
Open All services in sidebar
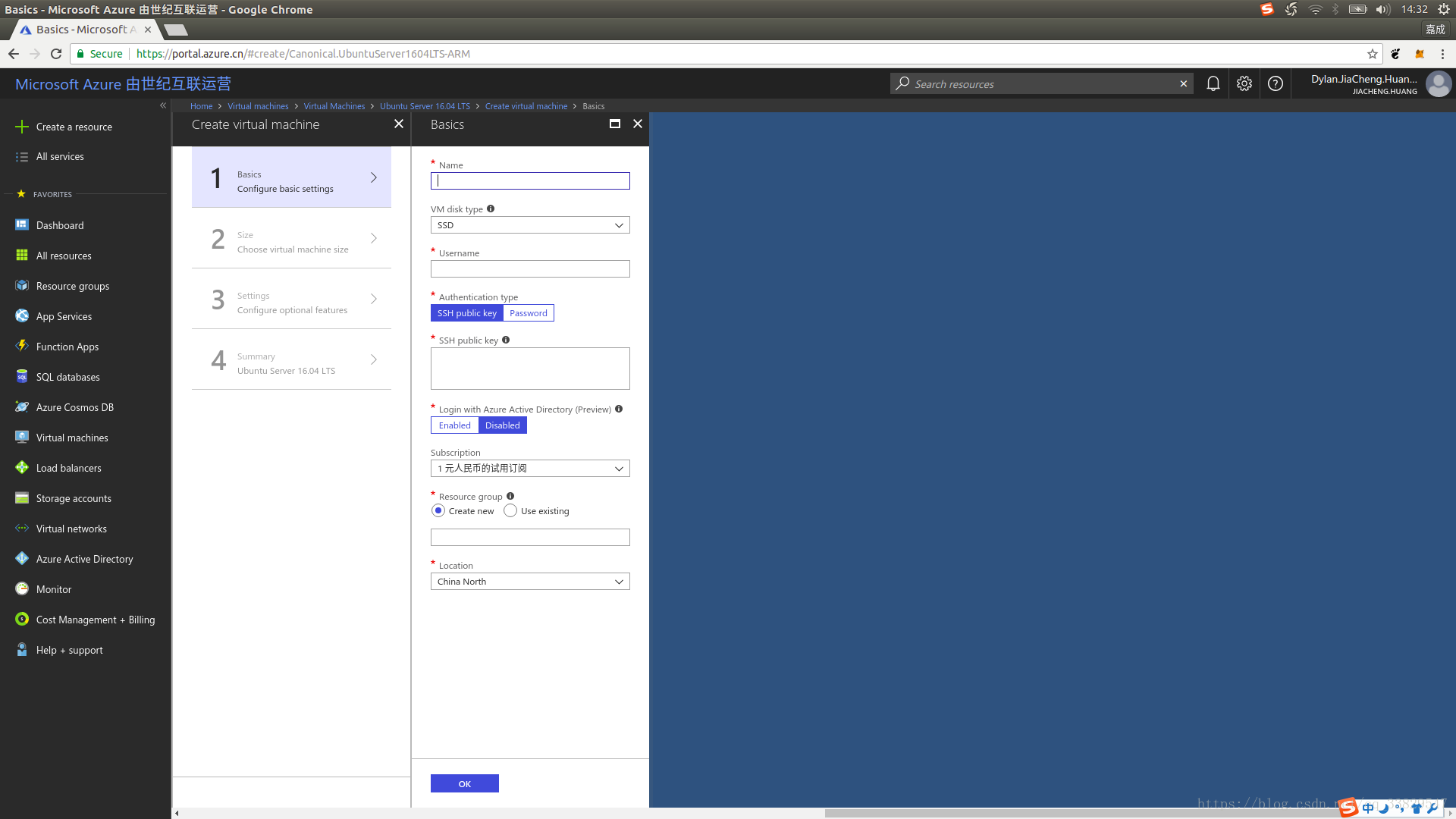[60, 157]
